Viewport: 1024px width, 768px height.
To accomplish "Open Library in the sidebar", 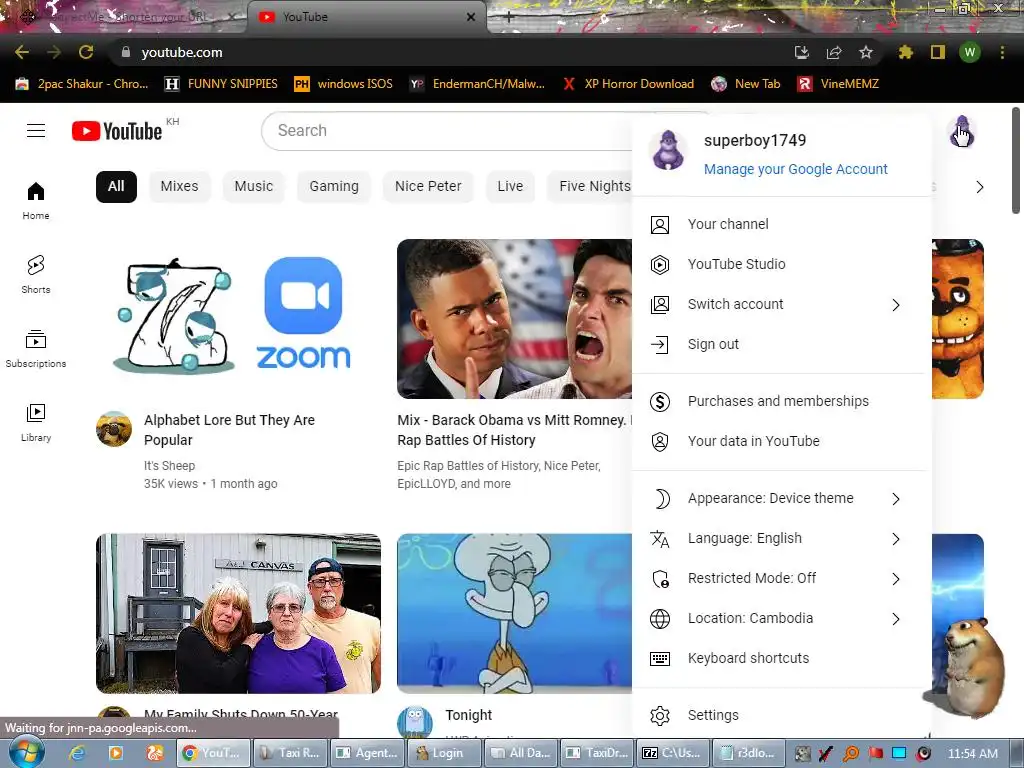I will [x=36, y=423].
